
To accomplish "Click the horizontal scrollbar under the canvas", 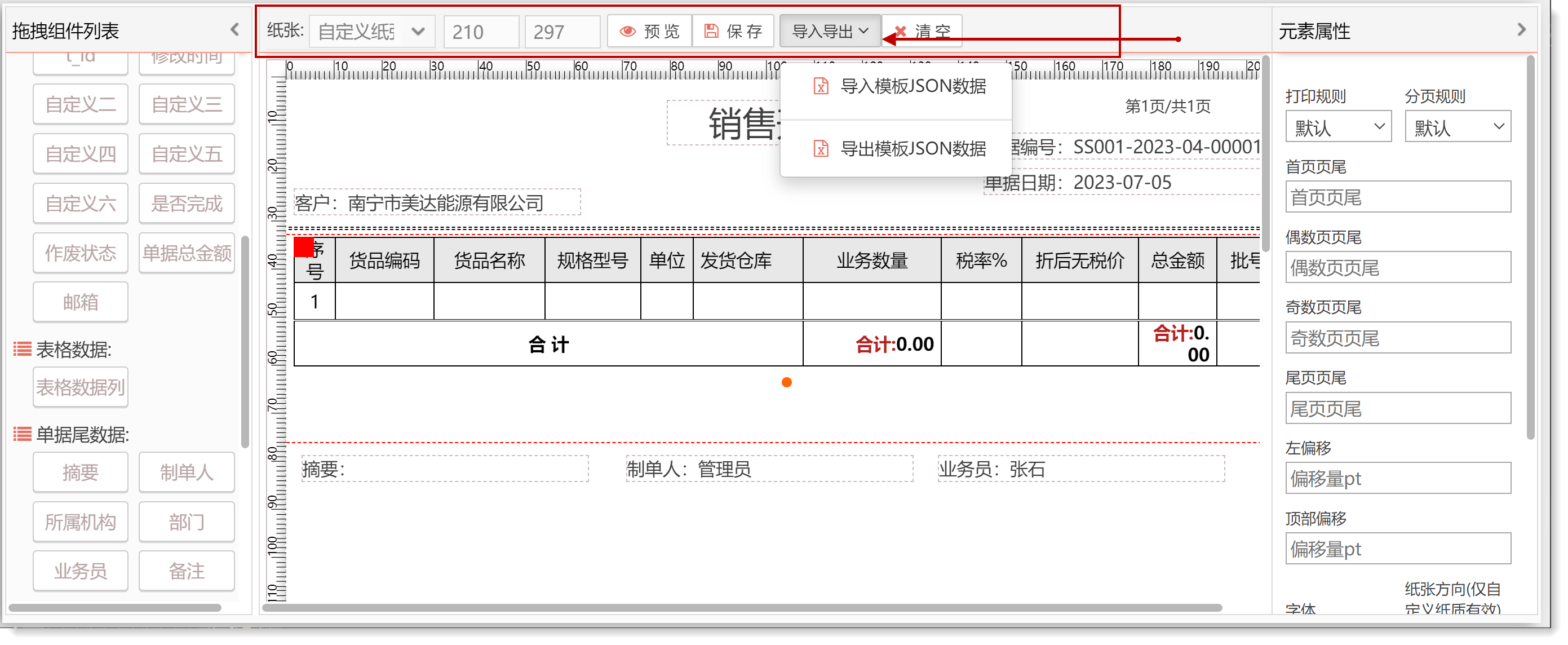I will [741, 607].
